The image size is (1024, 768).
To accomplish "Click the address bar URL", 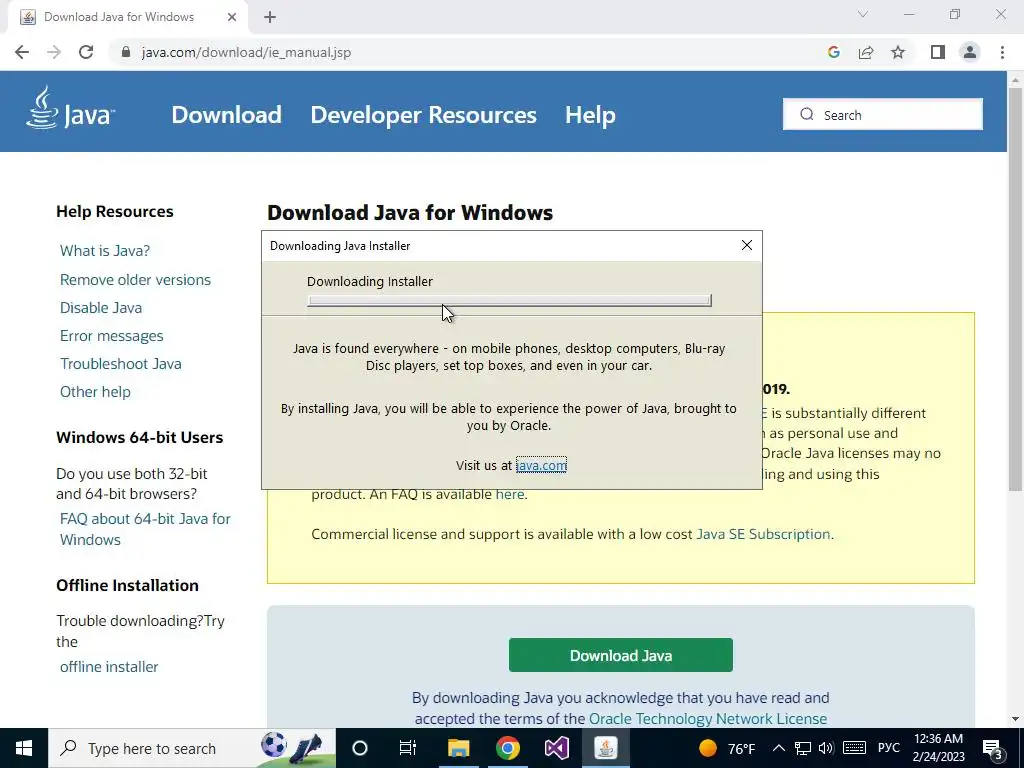I will tap(246, 52).
